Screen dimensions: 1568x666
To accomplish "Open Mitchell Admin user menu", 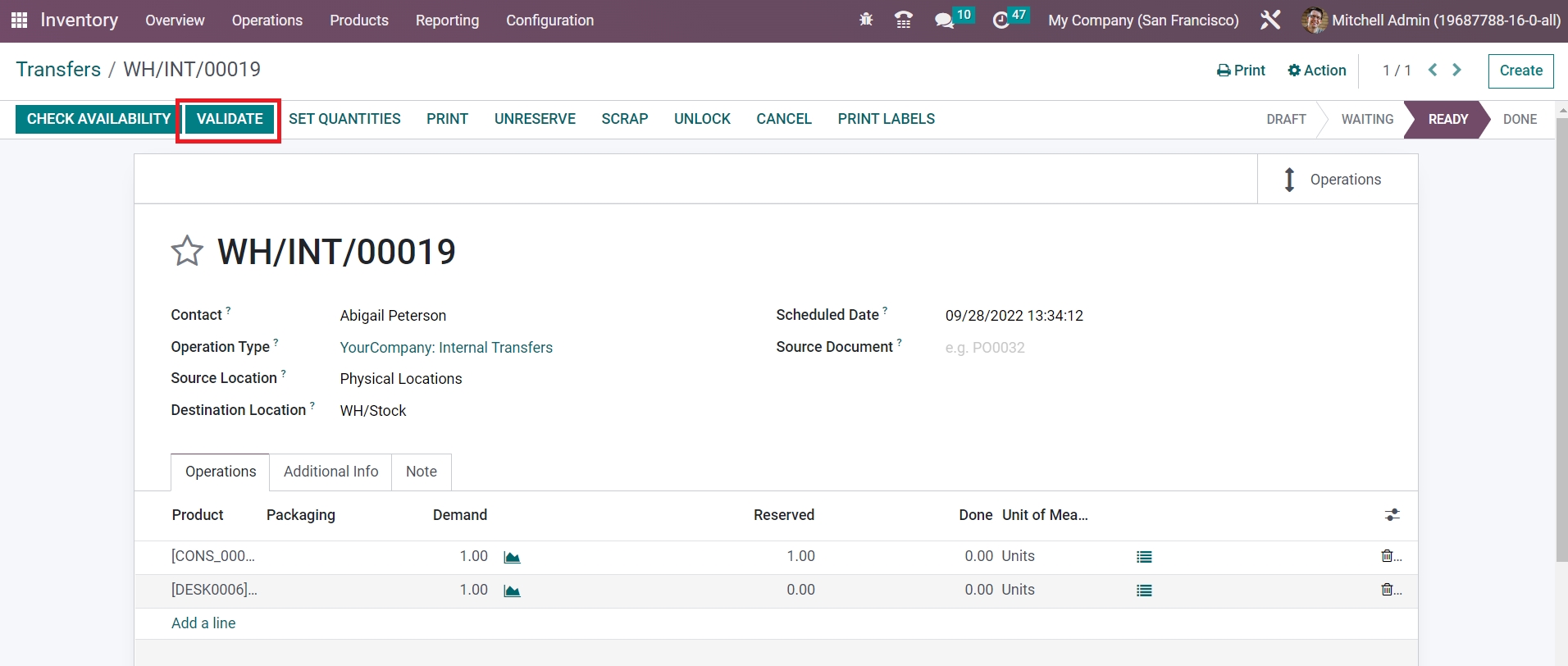I will coord(1431,21).
